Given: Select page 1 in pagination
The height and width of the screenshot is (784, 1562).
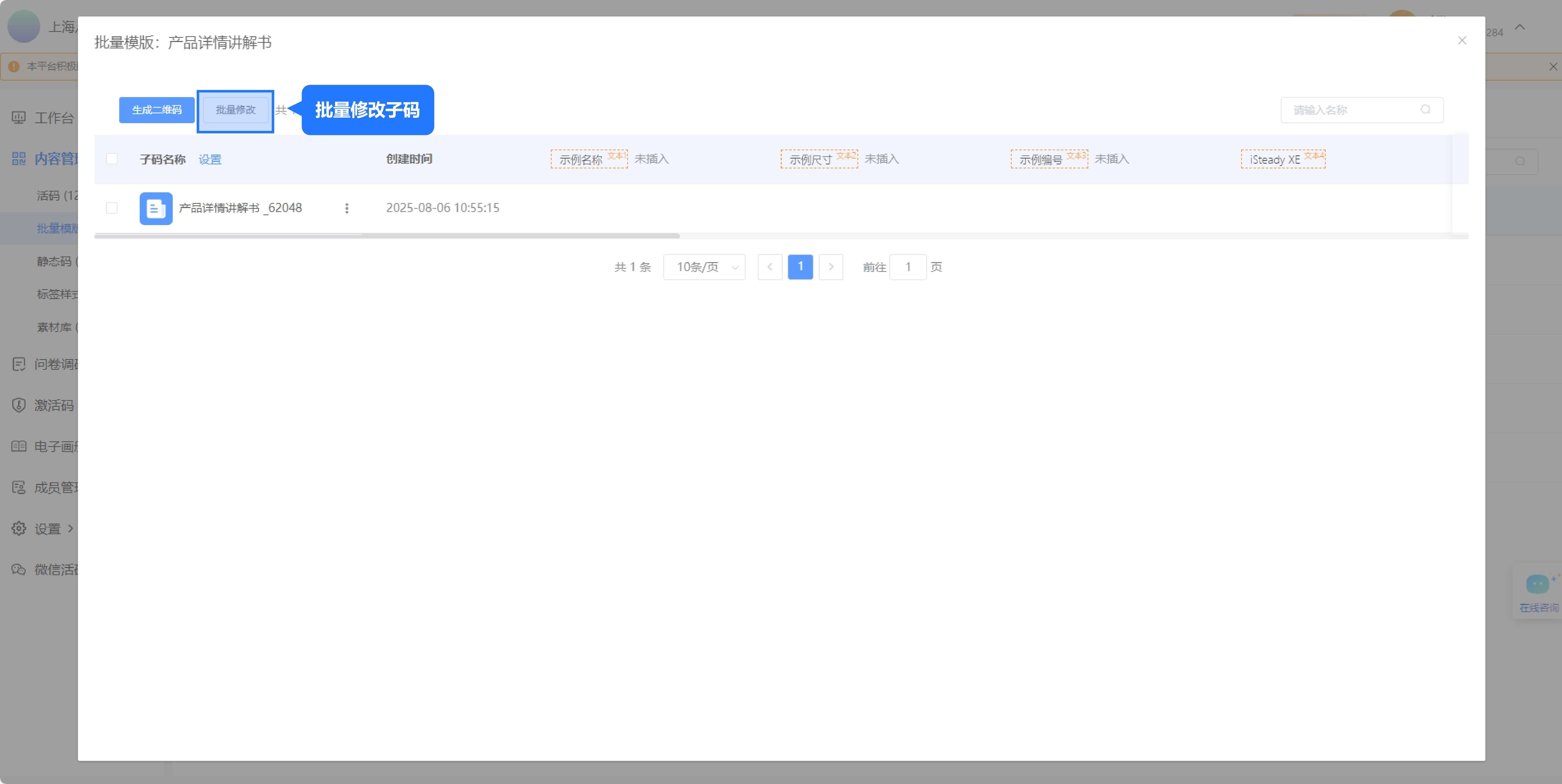Looking at the screenshot, I should (800, 267).
